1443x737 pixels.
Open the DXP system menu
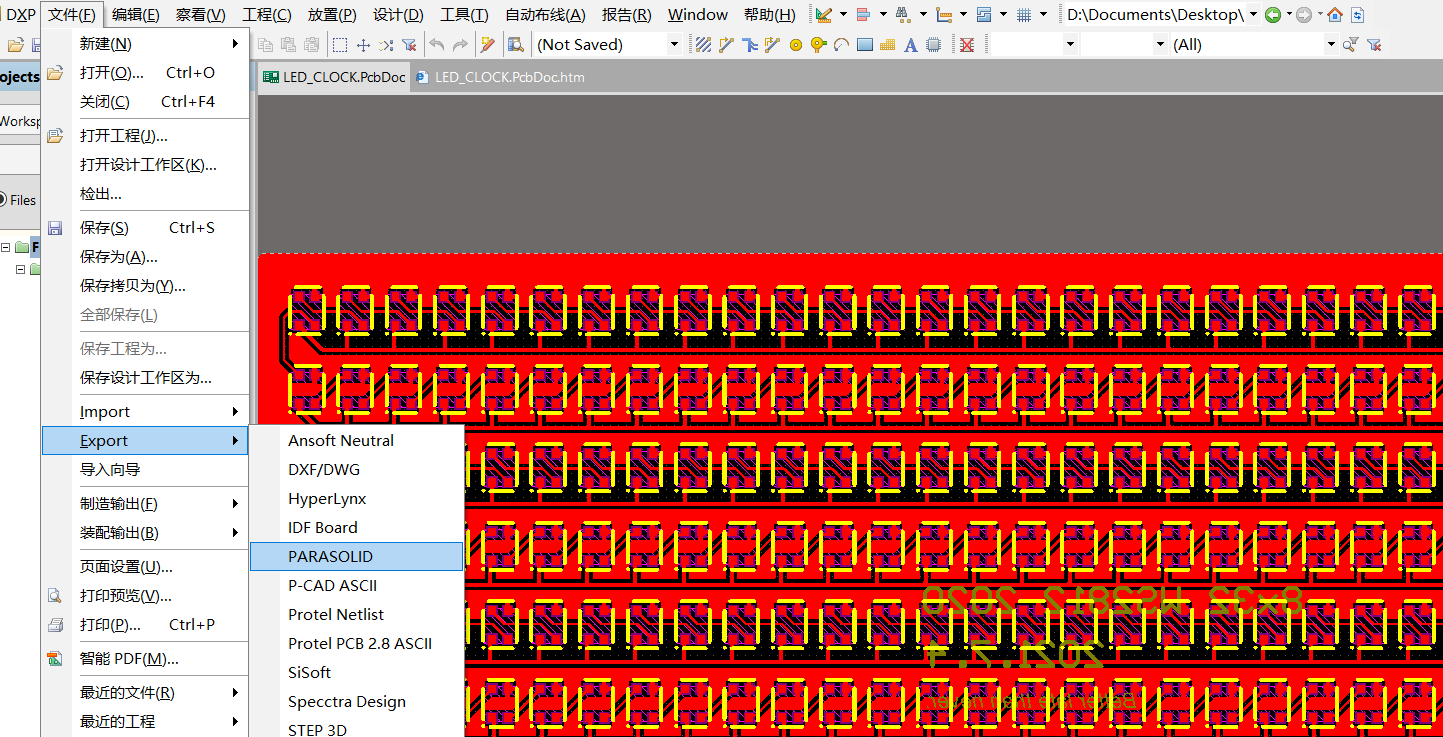(x=20, y=15)
